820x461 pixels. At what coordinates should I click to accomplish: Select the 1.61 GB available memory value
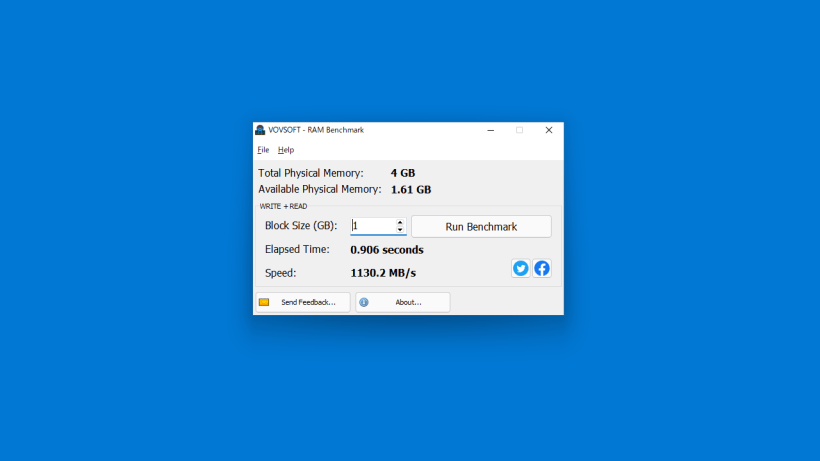tap(411, 190)
